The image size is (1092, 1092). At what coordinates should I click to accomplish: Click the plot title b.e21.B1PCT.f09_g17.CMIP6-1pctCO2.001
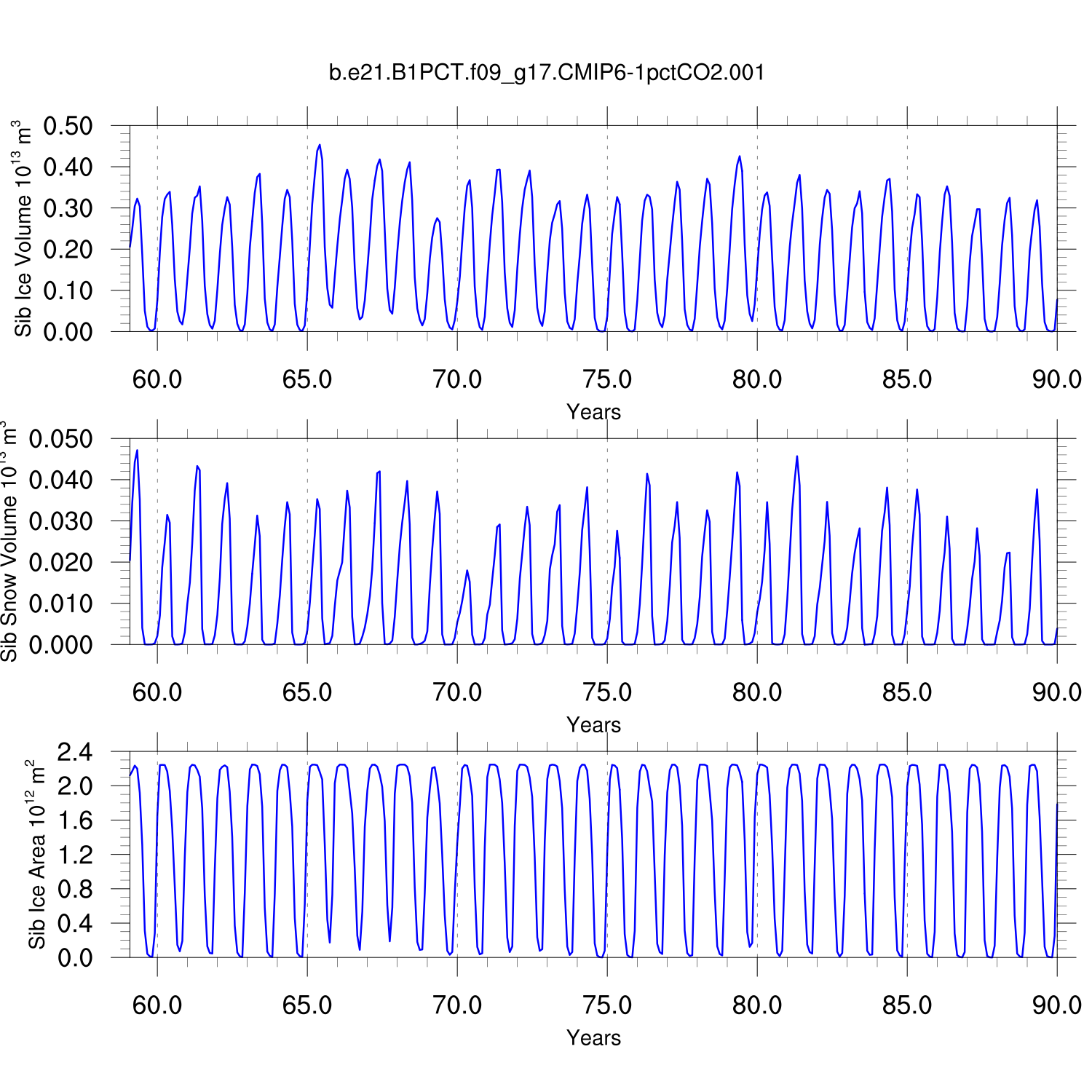tap(547, 73)
